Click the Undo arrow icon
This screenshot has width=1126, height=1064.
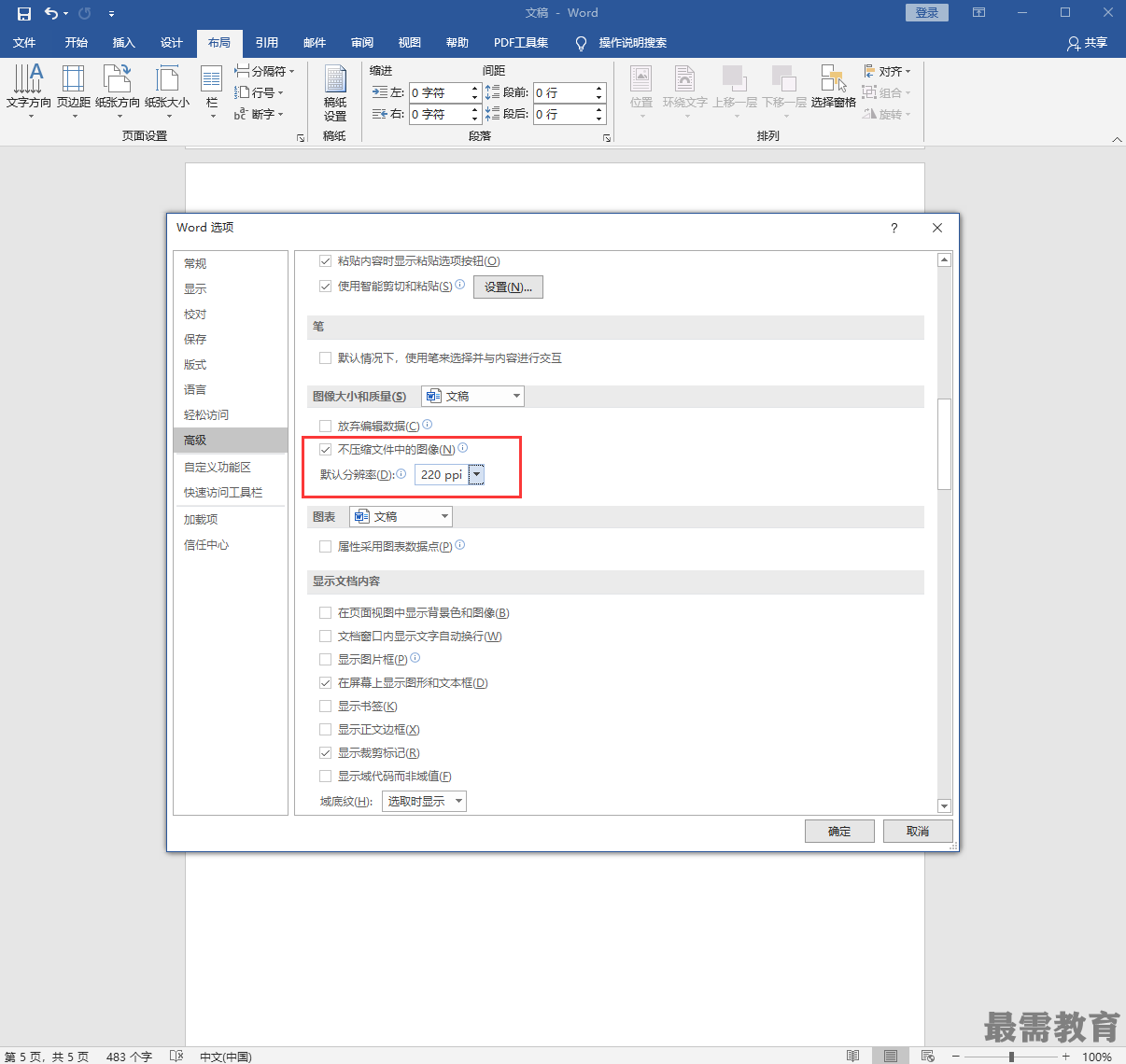pos(51,13)
